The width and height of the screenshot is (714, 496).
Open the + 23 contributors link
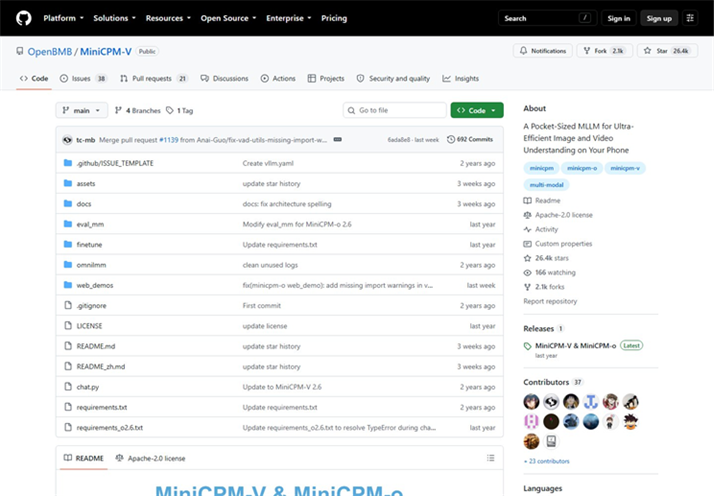point(546,461)
